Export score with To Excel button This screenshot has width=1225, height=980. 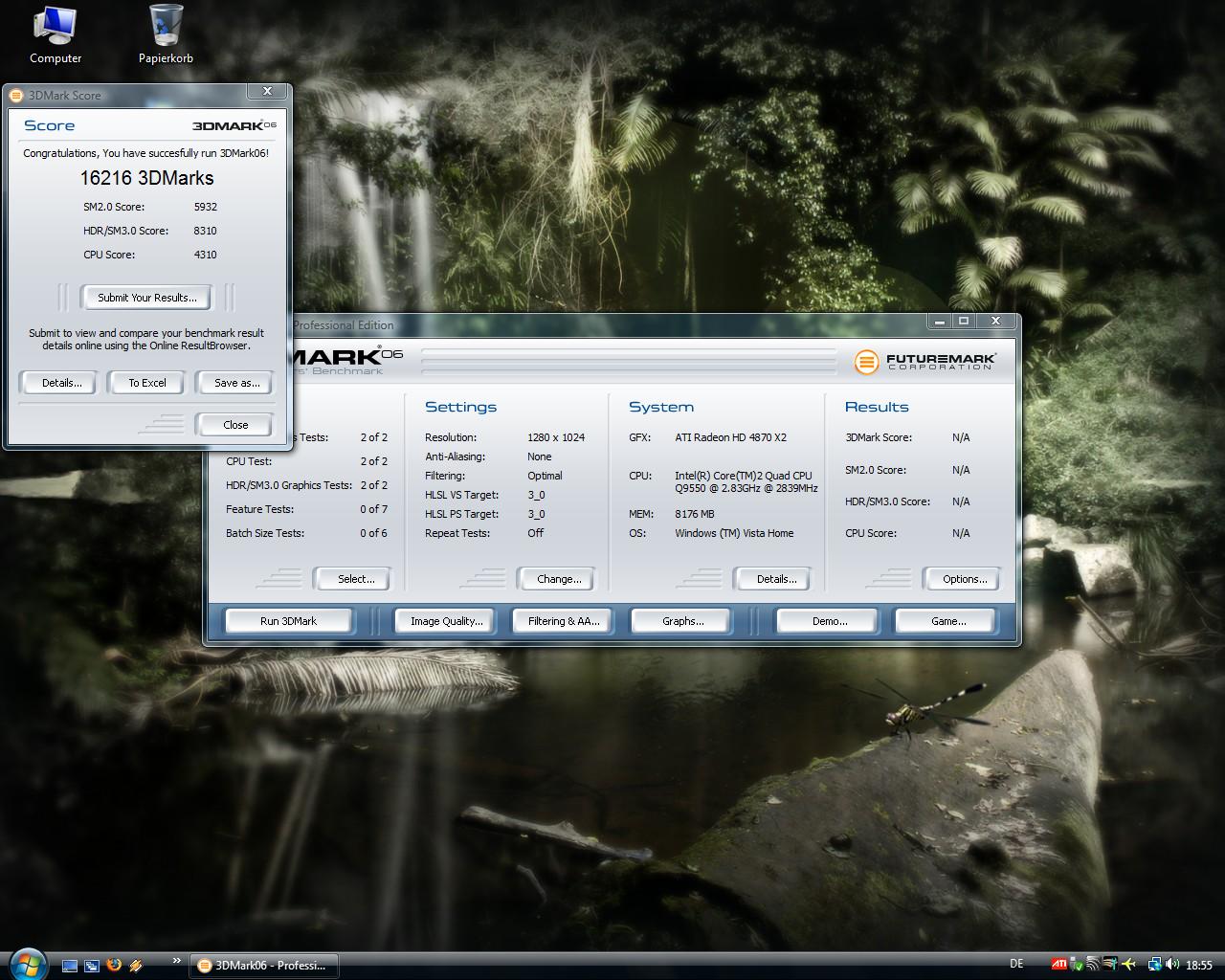[147, 383]
